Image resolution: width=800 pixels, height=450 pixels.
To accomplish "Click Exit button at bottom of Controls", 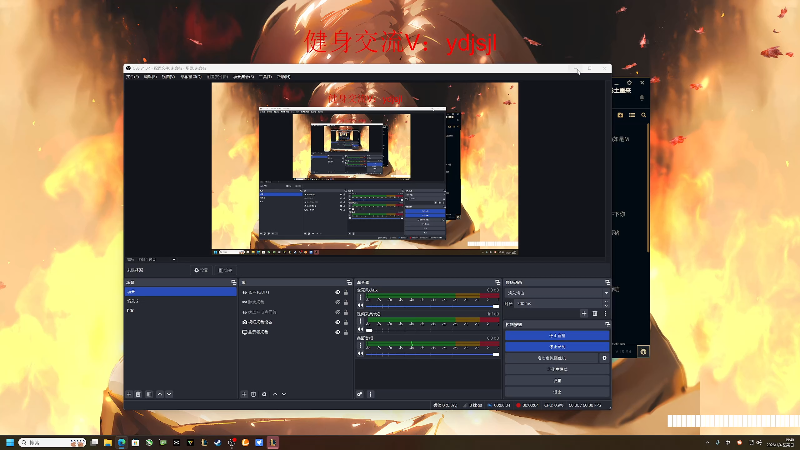I will pos(557,392).
